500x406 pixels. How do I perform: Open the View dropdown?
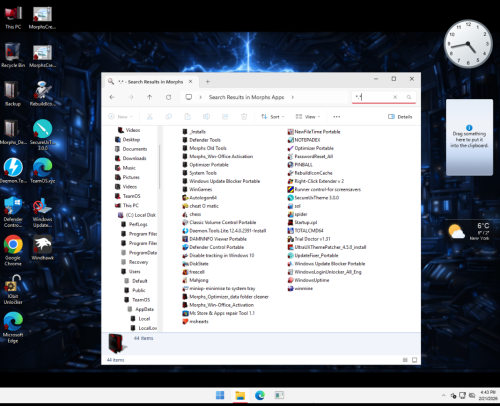point(308,117)
